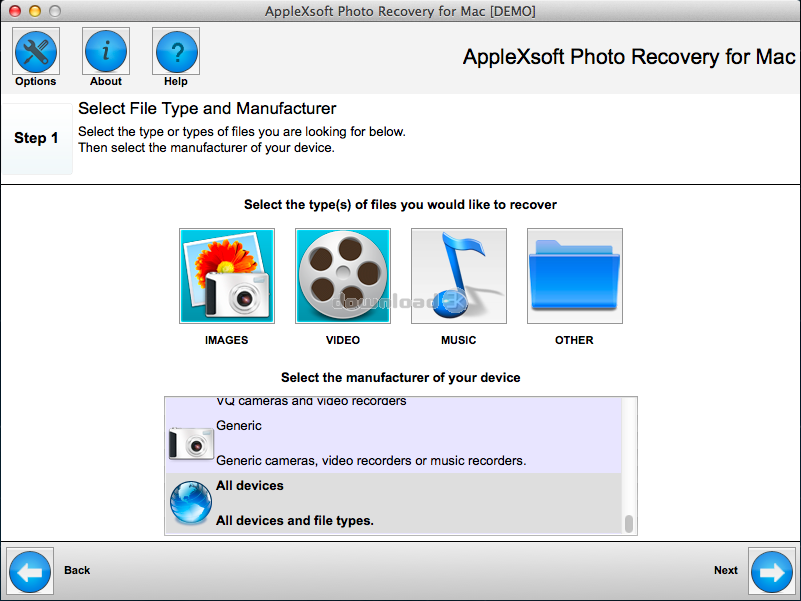The height and width of the screenshot is (601, 801).
Task: Click the 'Next' text label
Action: (x=725, y=570)
